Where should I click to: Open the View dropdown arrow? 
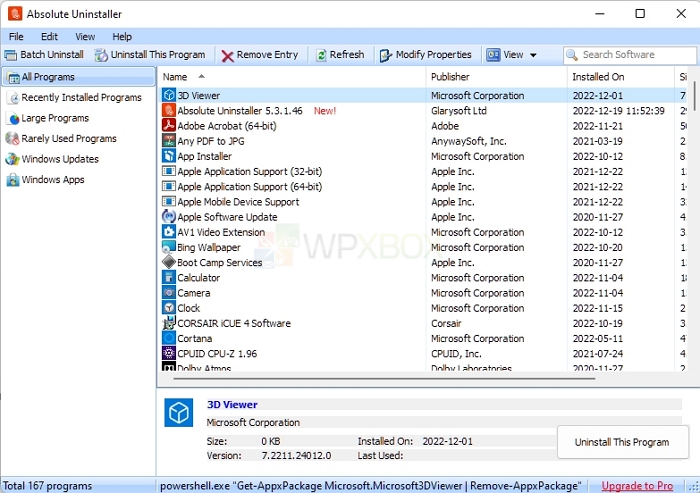point(533,55)
